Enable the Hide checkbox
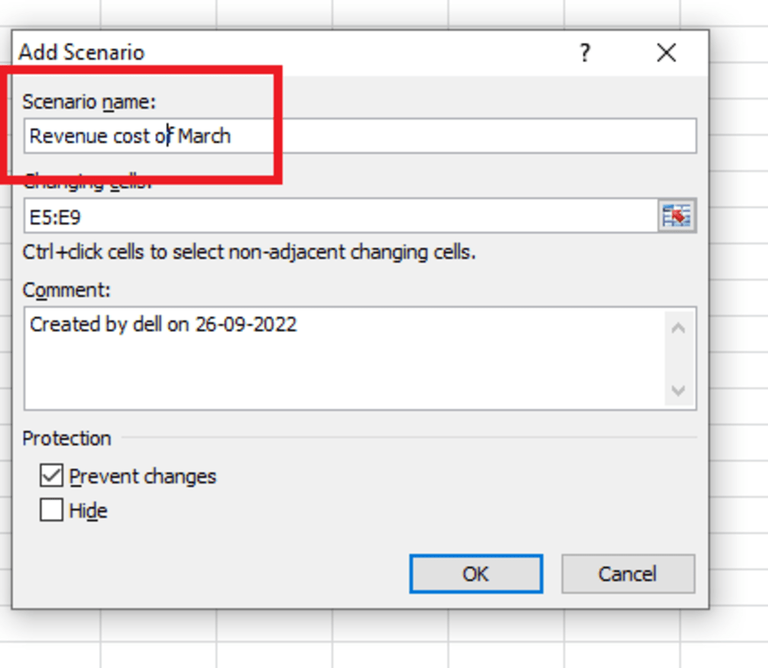 (52, 510)
